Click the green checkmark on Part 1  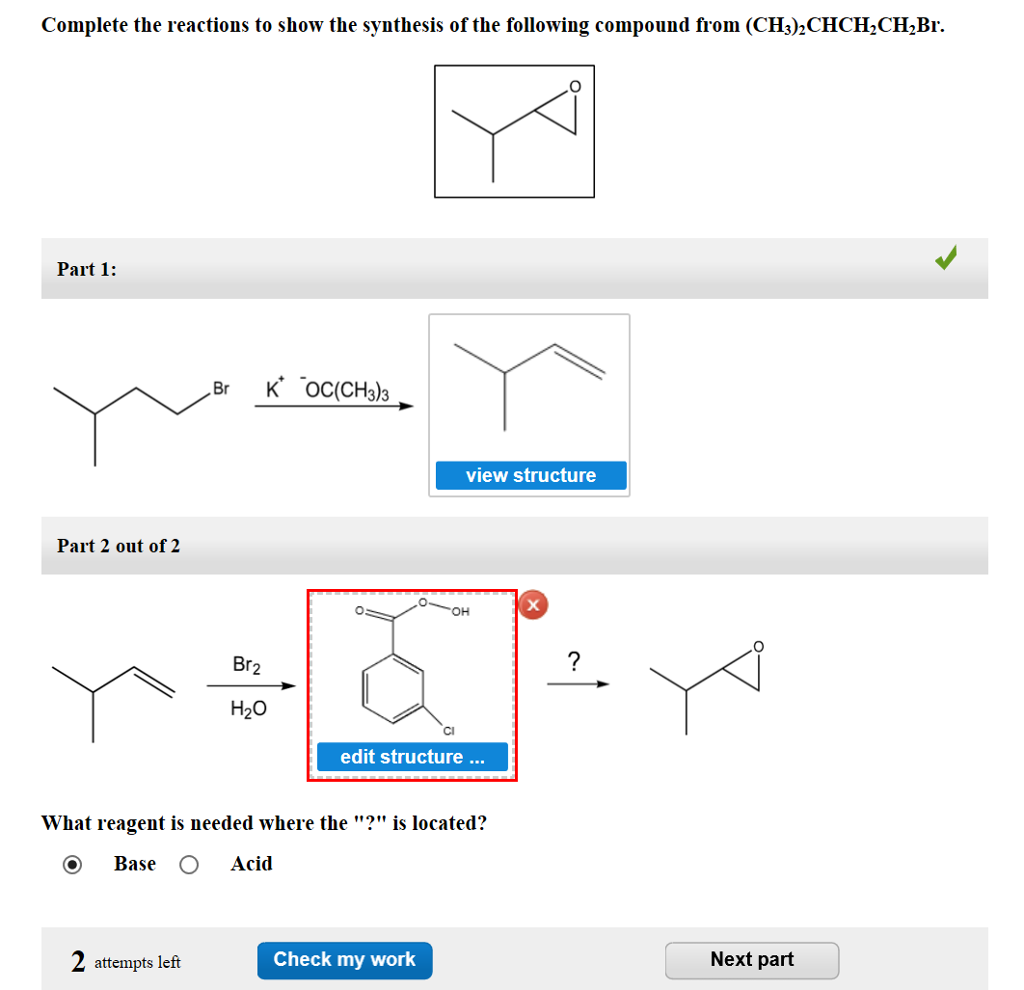(946, 259)
